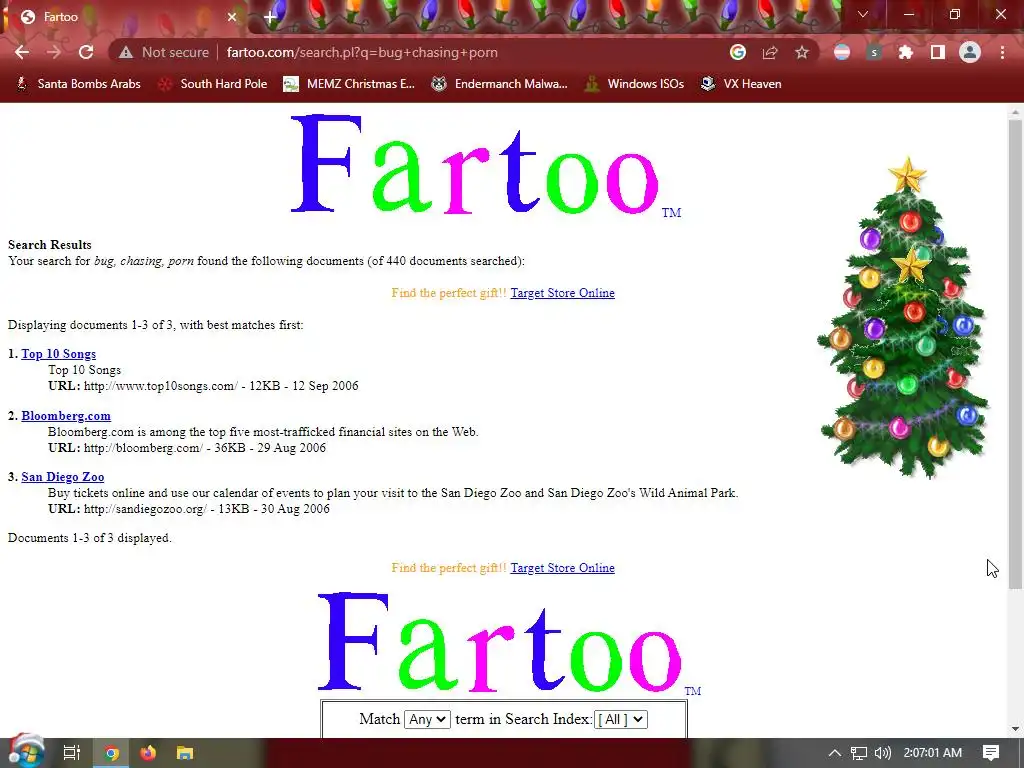Expand the Match Any dropdown
This screenshot has width=1024, height=768.
click(427, 720)
